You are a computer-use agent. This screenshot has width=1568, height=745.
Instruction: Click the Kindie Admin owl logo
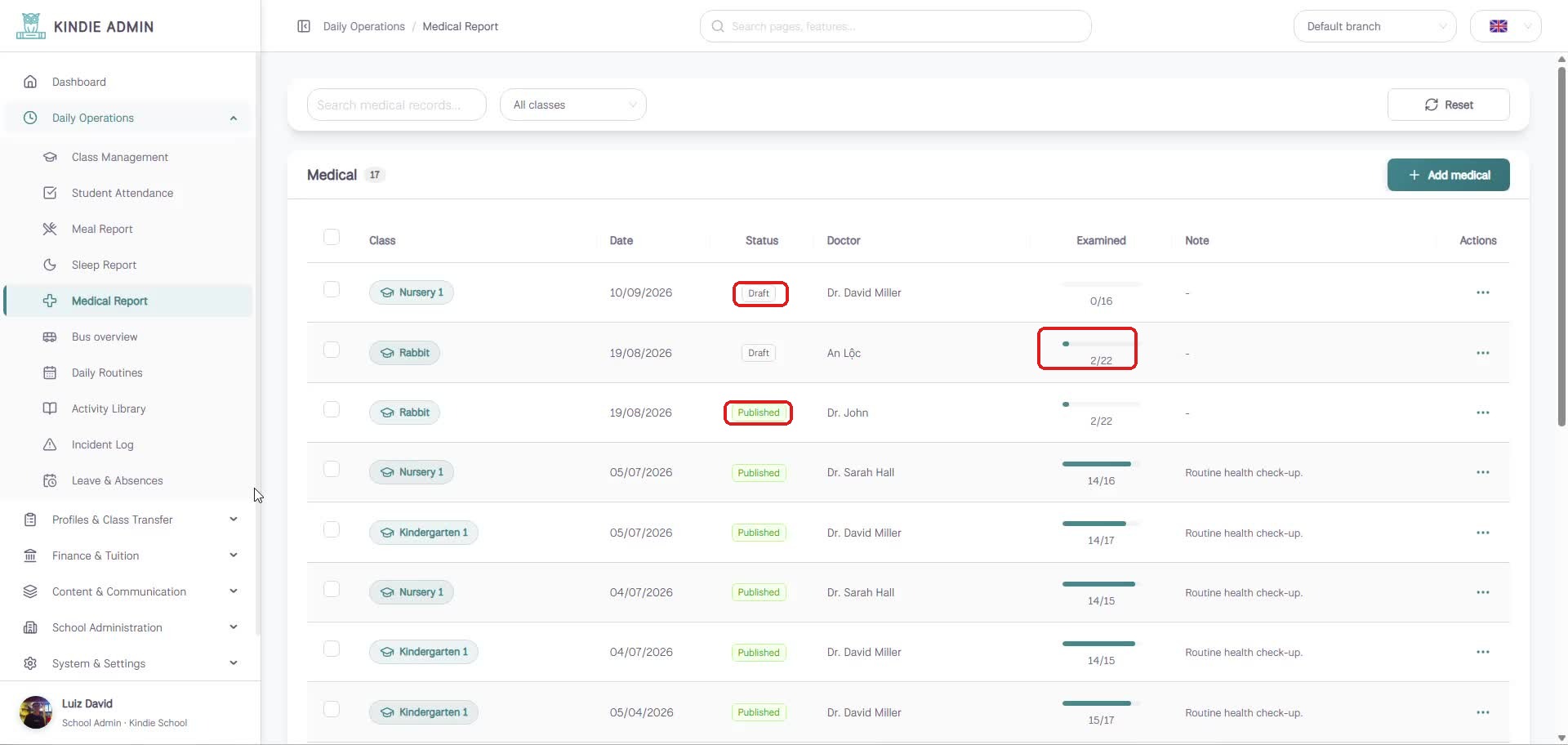point(30,26)
